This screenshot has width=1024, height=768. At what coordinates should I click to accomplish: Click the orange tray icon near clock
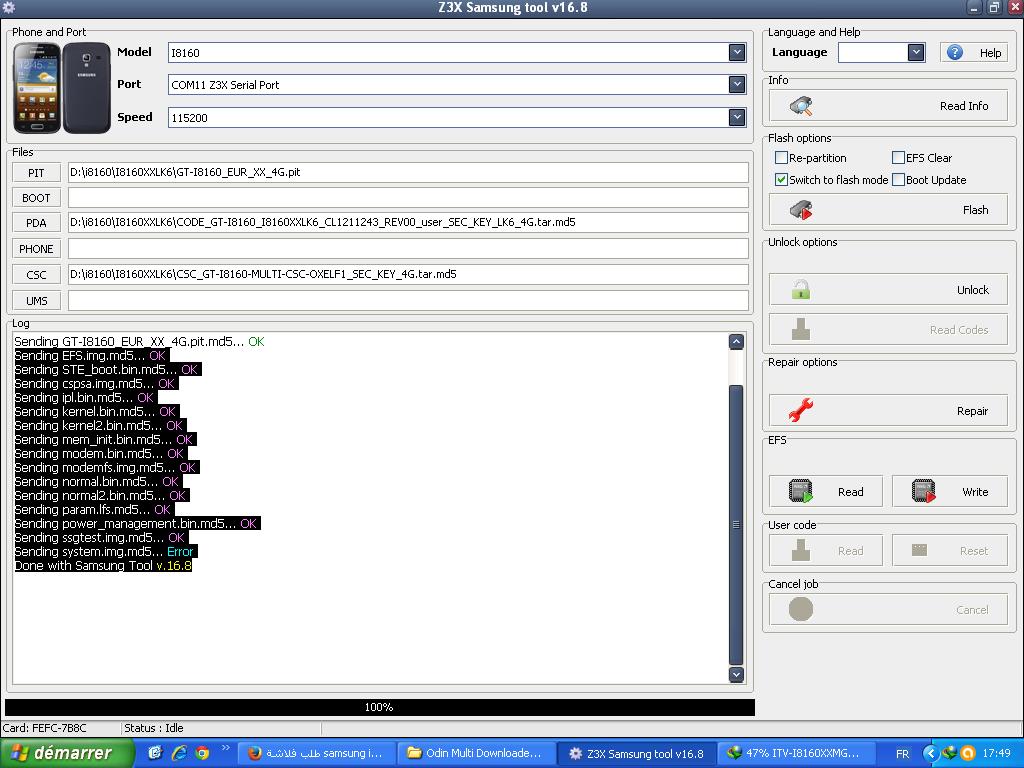pyautogui.click(x=968, y=753)
